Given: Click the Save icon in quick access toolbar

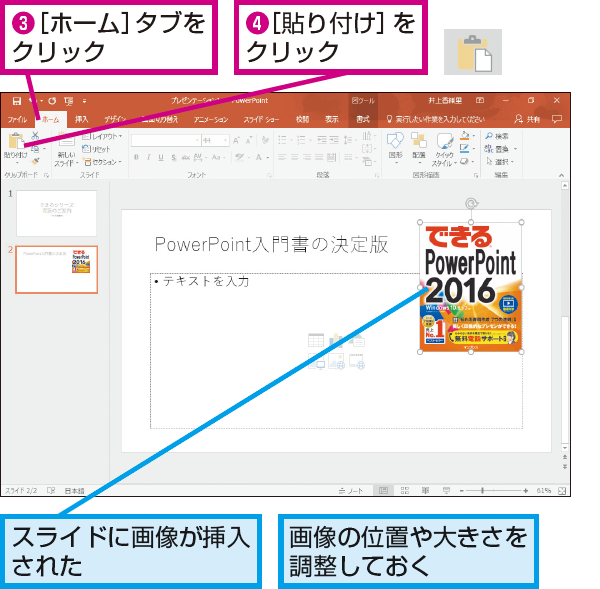Looking at the screenshot, I should (x=16, y=101).
